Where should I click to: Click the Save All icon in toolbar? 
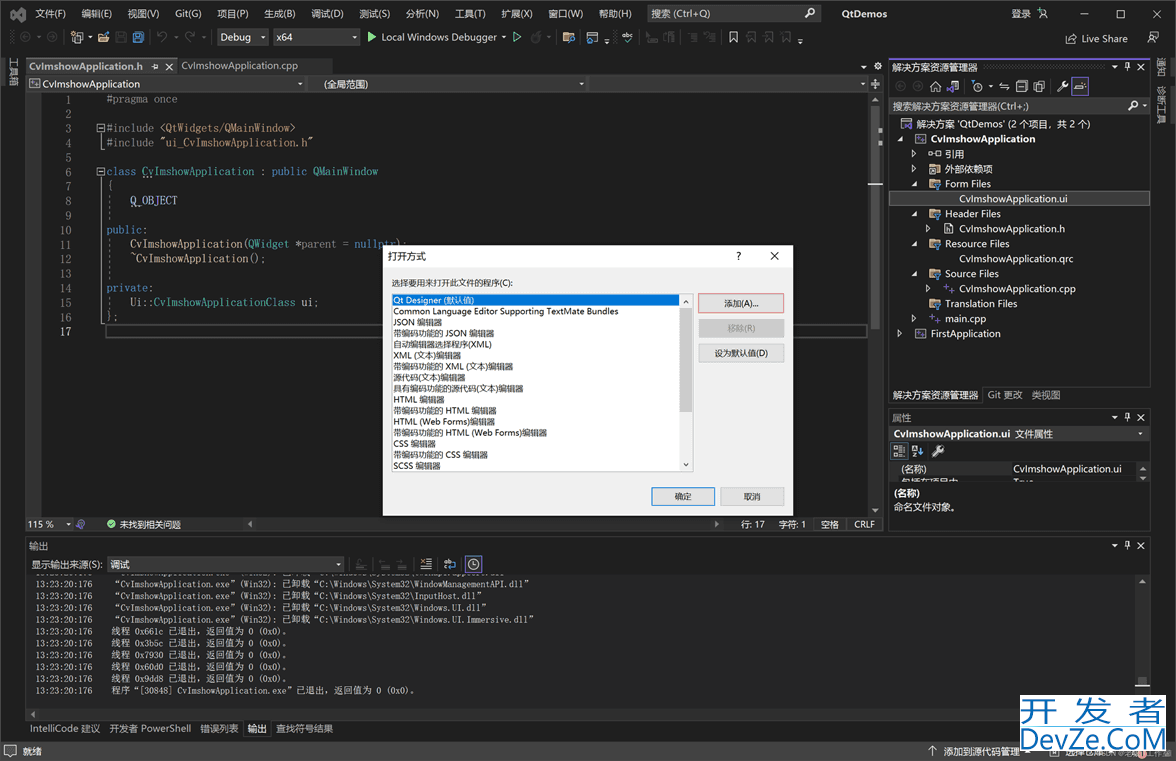138,37
